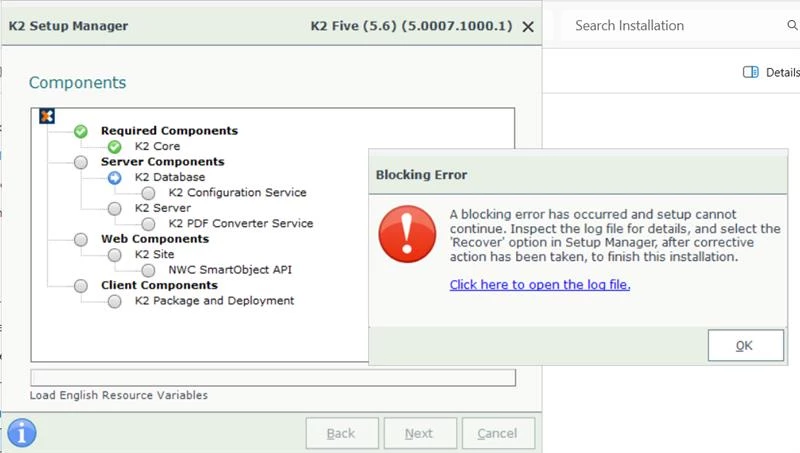Image resolution: width=800 pixels, height=453 pixels.
Task: Select the 'Client Components' tree label
Action: click(159, 285)
